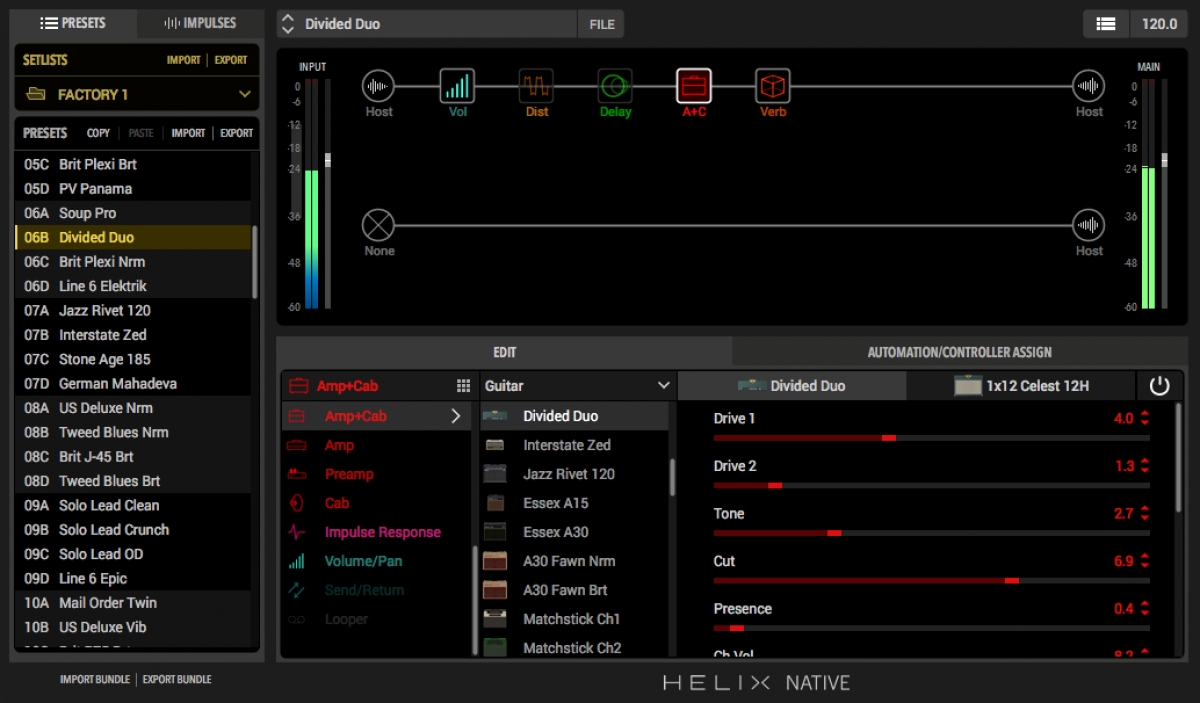The width and height of the screenshot is (1200, 703).
Task: Click the grid icon next to Amp+Cab
Action: (463, 386)
